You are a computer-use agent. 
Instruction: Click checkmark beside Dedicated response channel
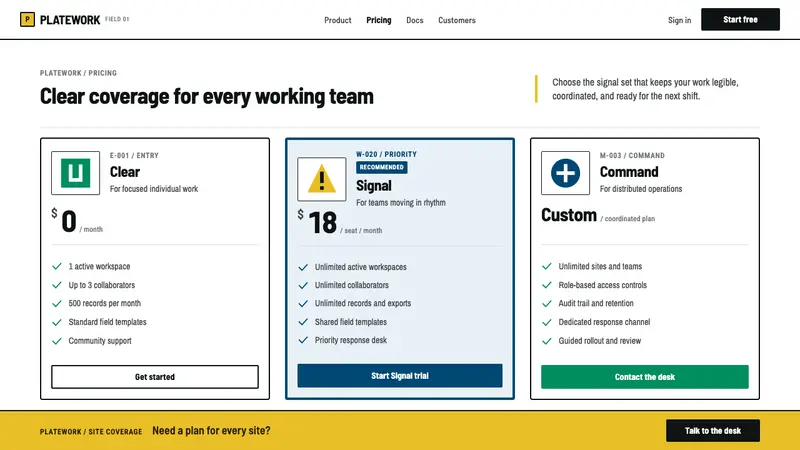coord(547,322)
